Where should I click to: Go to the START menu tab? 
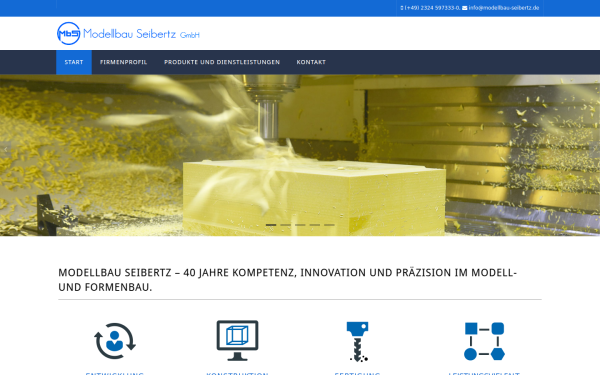(x=74, y=62)
